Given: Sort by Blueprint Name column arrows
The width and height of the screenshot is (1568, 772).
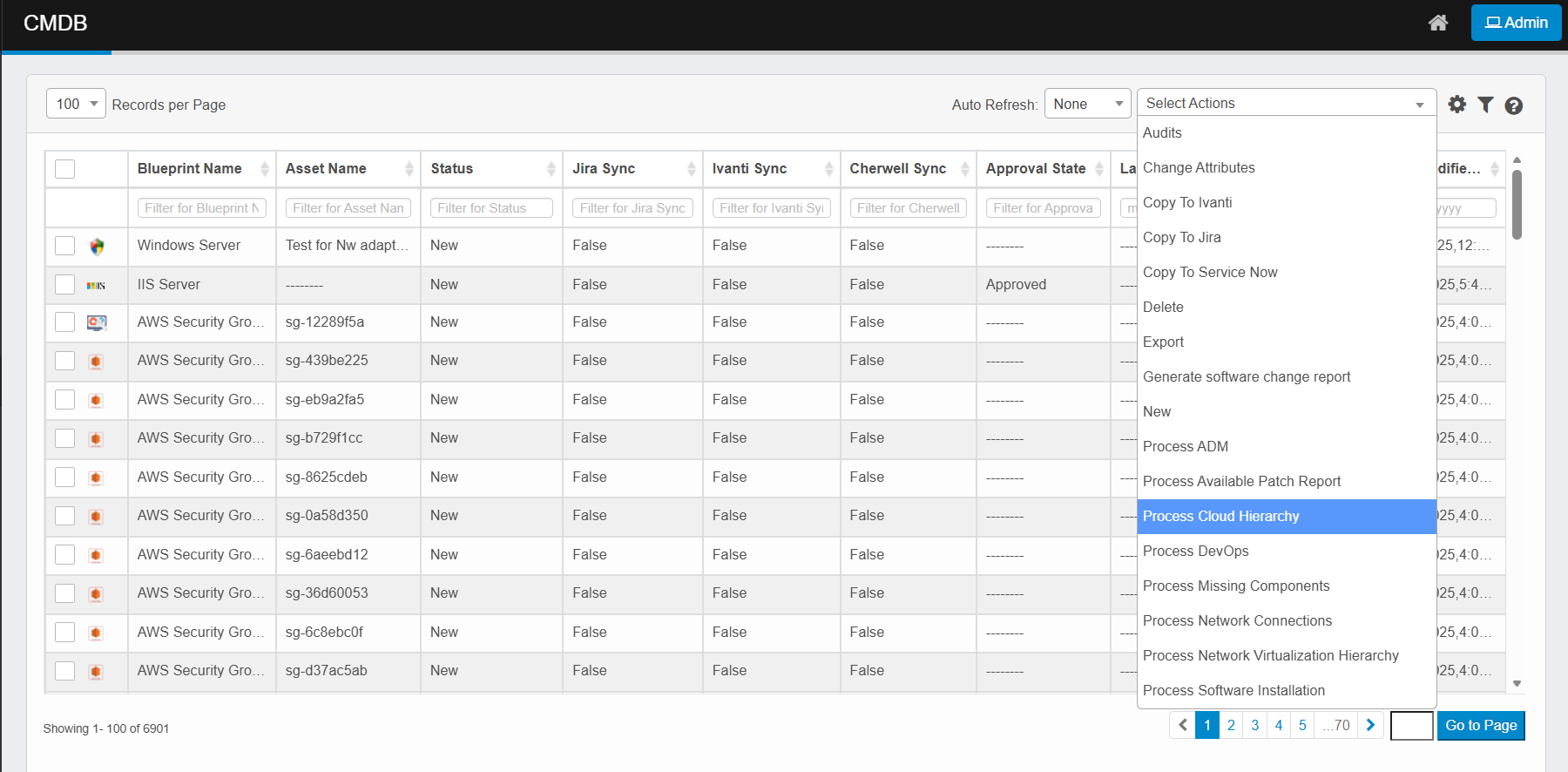Looking at the screenshot, I should click(265, 169).
